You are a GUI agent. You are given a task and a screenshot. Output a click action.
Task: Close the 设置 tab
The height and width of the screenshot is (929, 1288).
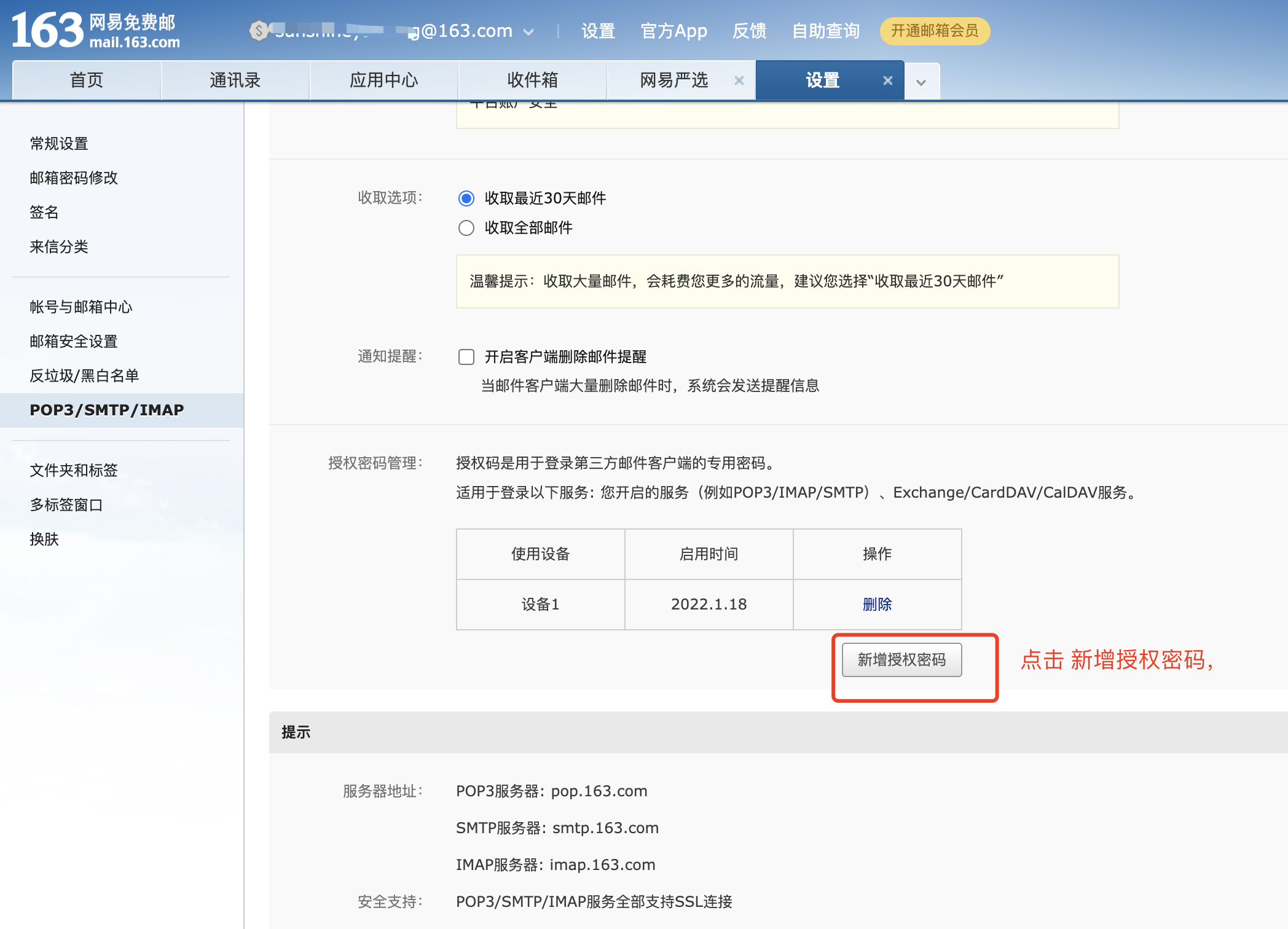point(887,80)
